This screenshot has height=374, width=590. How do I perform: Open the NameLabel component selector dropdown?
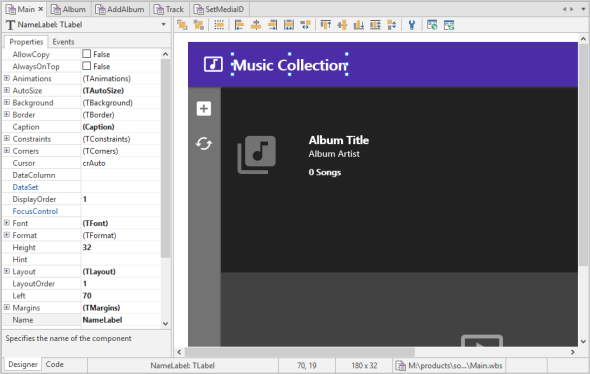point(164,24)
